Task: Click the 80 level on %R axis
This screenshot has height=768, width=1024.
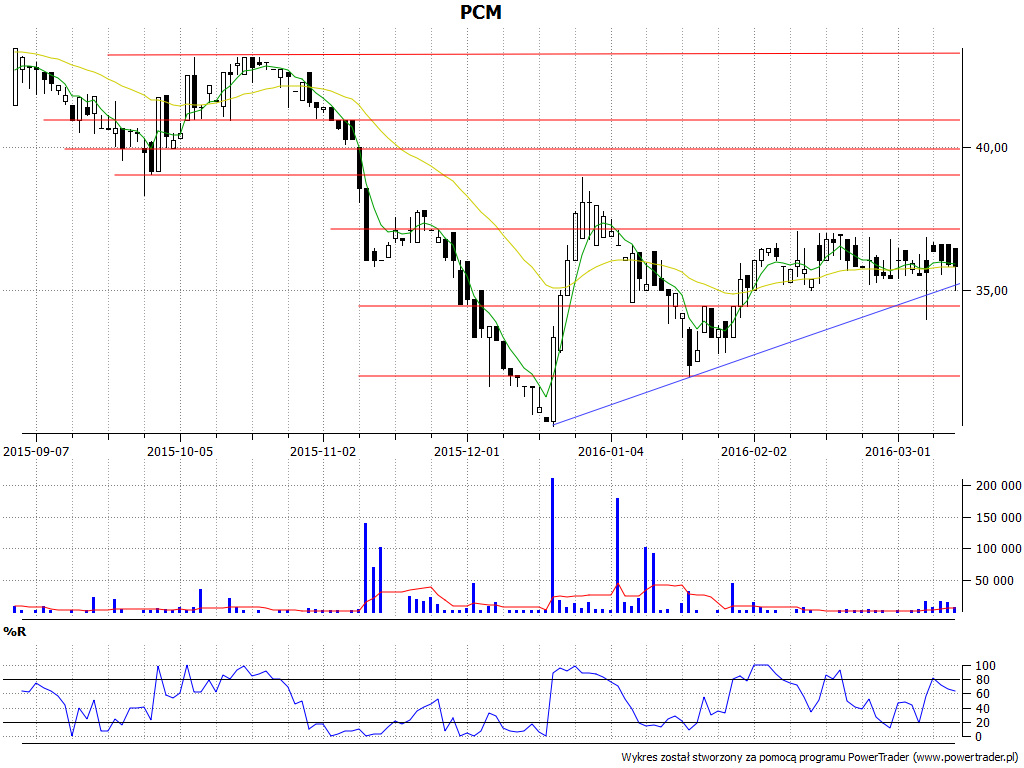Action: point(985,680)
